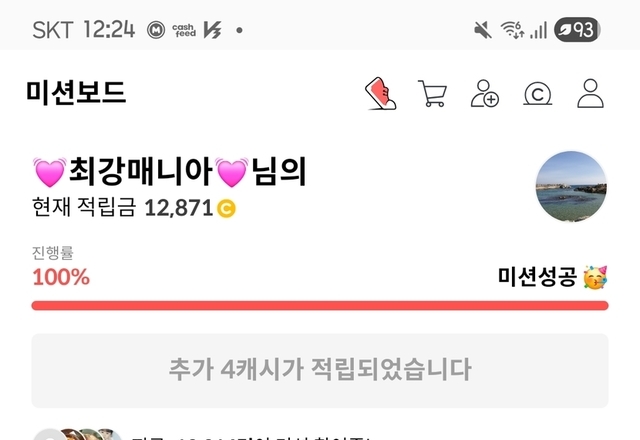Tap the 최강매니아 nickname heading
The height and width of the screenshot is (440, 640).
coord(169,171)
